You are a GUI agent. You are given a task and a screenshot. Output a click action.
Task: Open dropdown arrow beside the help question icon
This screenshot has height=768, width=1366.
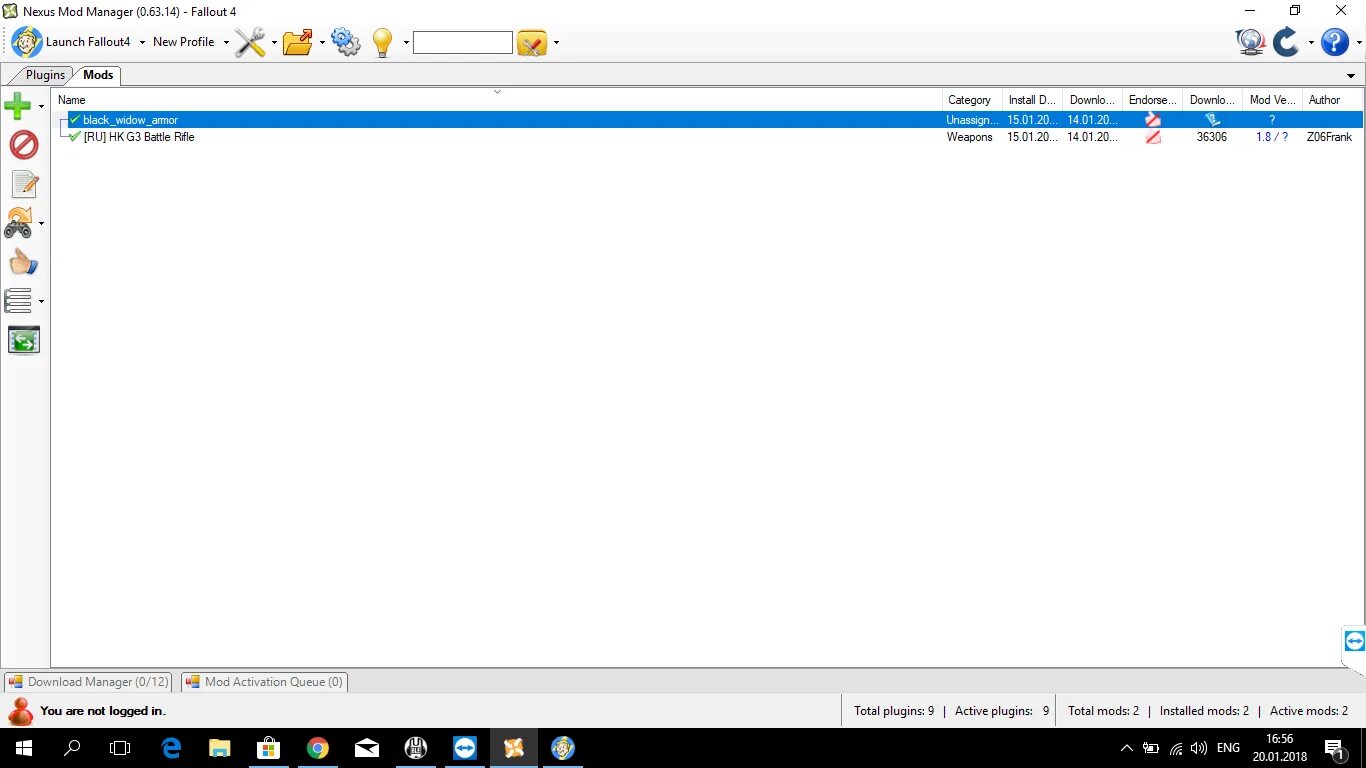(1357, 42)
